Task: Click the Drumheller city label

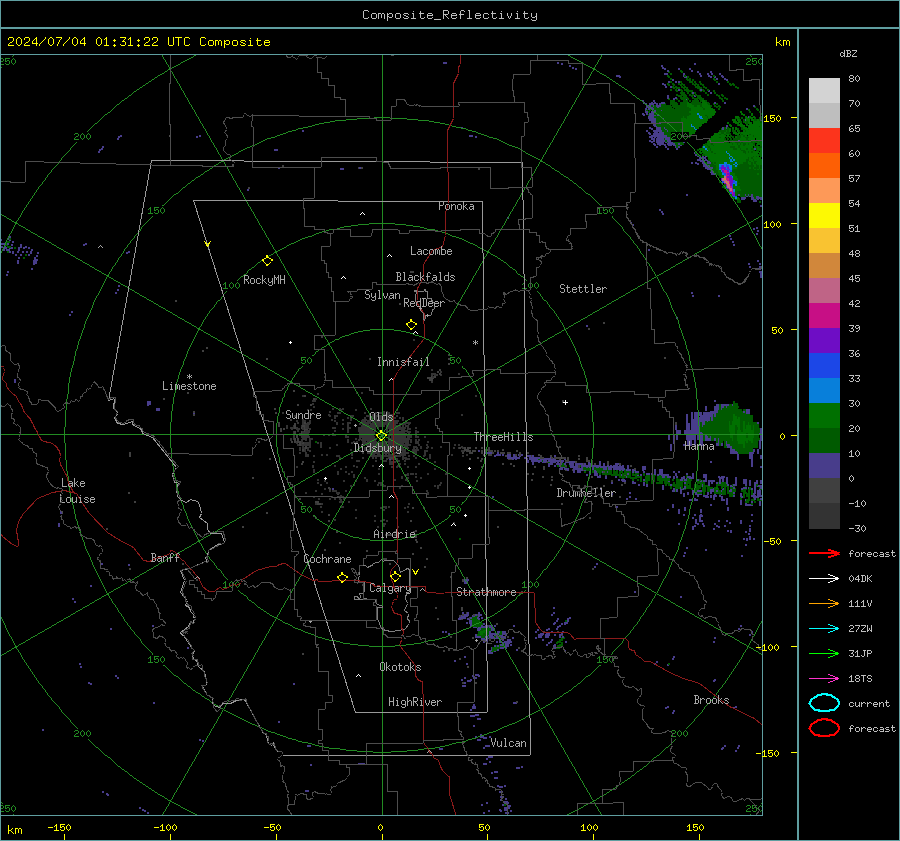Action: 586,493
